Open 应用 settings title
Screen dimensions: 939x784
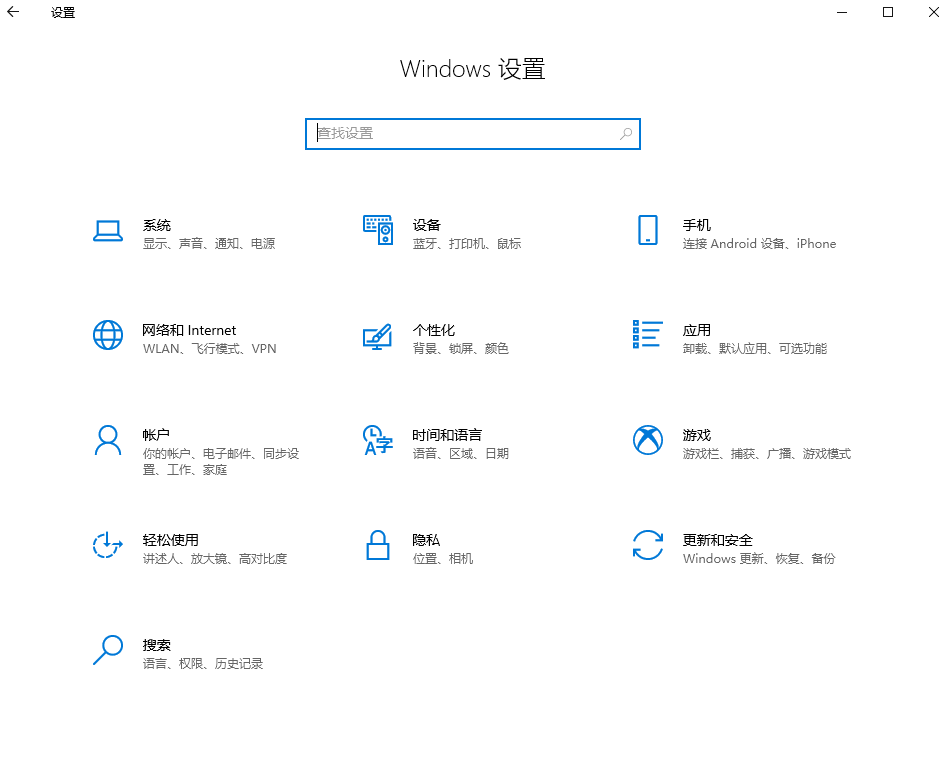click(696, 330)
